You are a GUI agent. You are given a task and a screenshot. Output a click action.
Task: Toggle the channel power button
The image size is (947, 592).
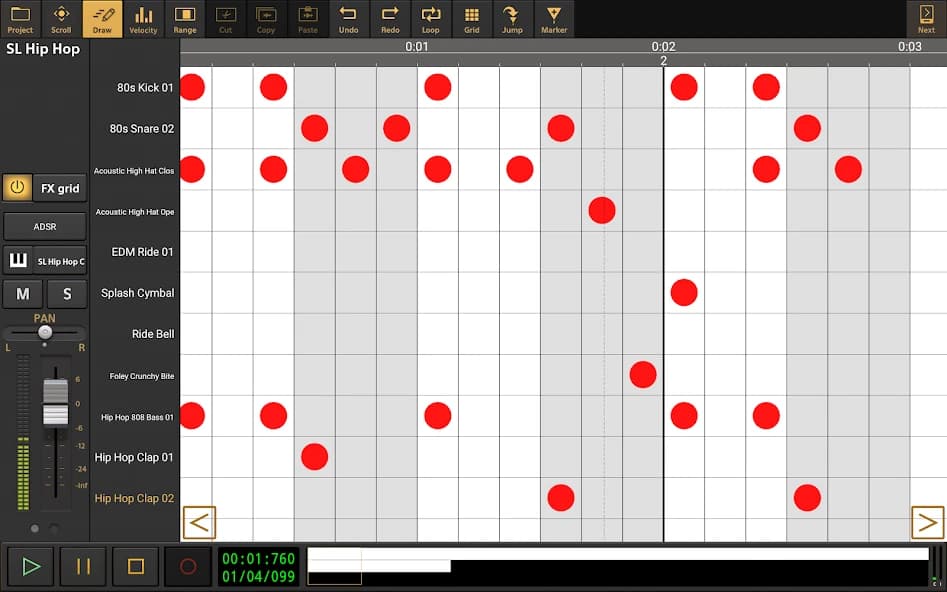point(16,187)
